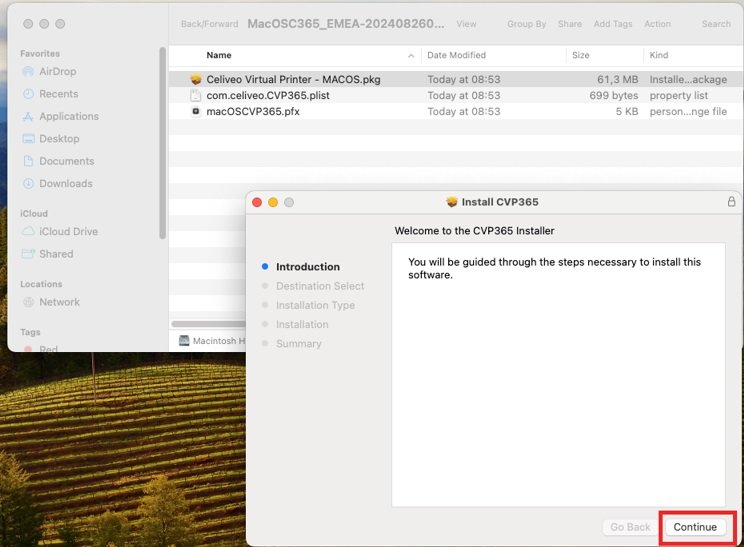Click Search in Finder toolbar
Viewport: 744px width, 547px height.
[716, 24]
